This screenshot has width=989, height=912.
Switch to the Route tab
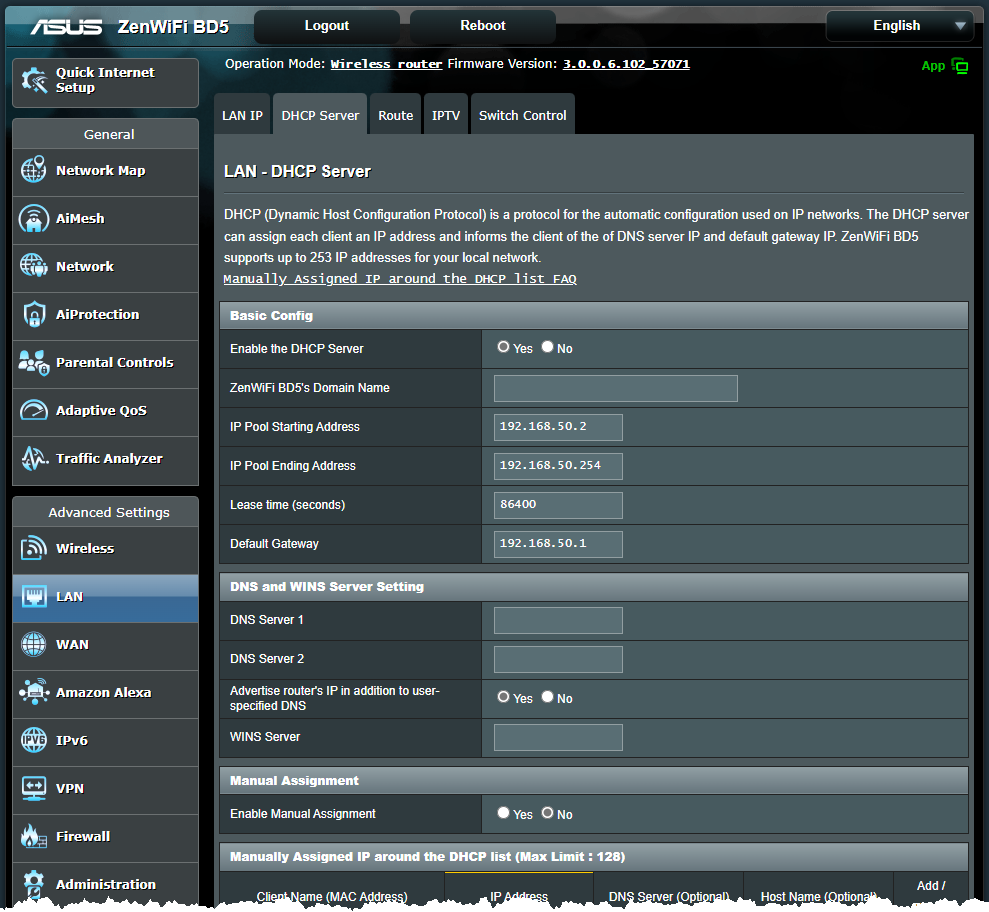[395, 114]
